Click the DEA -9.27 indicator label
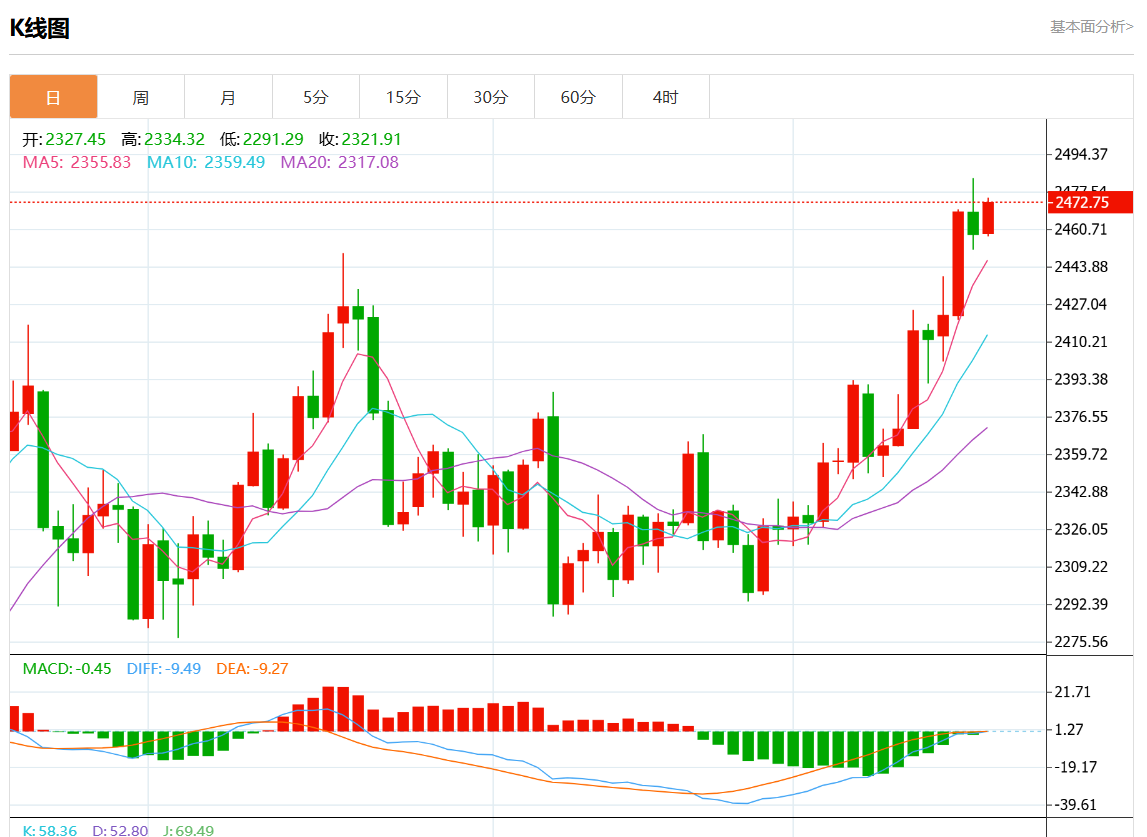This screenshot has width=1147, height=837. coord(252,668)
